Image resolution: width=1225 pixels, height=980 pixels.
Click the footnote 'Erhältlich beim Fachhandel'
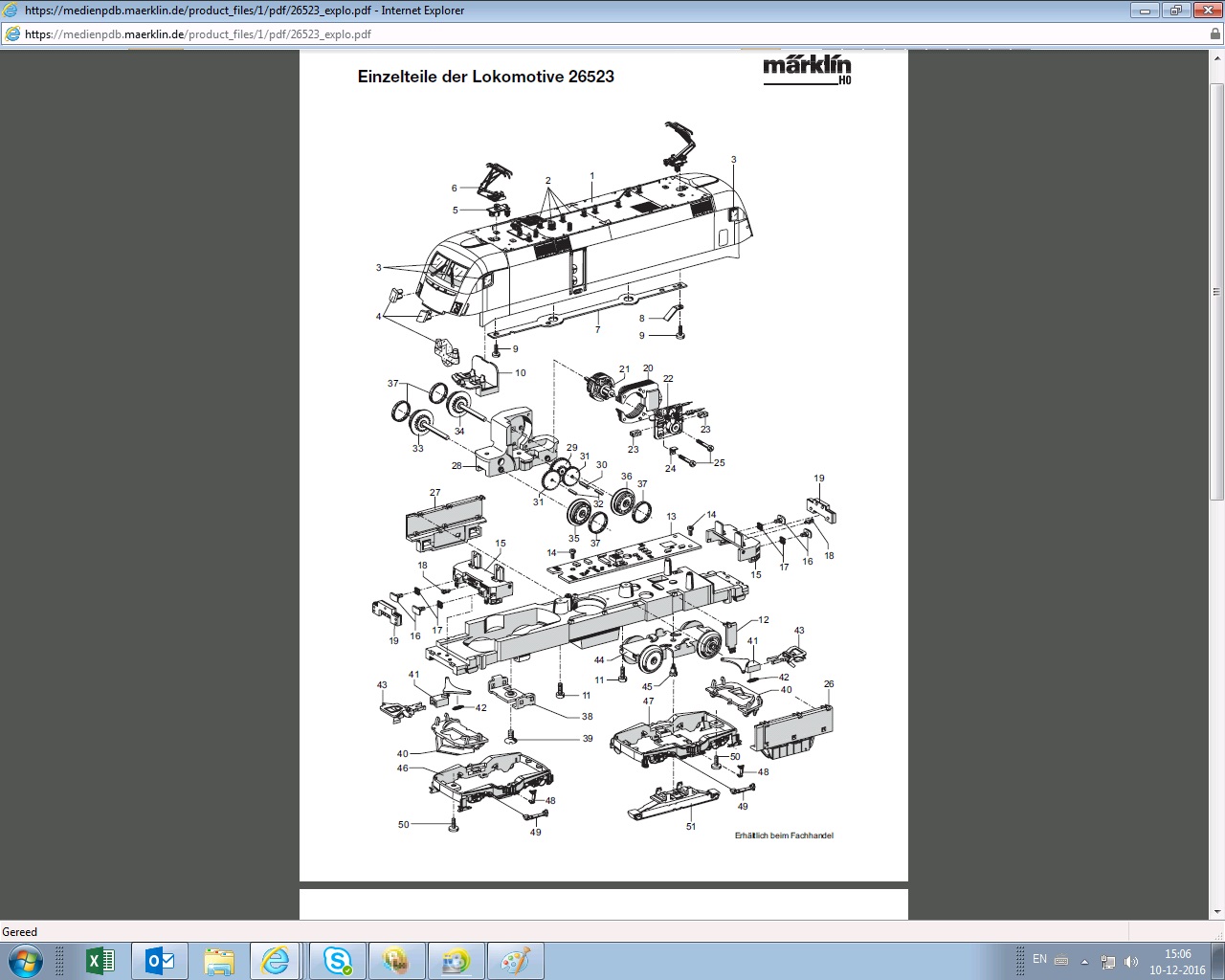click(784, 835)
